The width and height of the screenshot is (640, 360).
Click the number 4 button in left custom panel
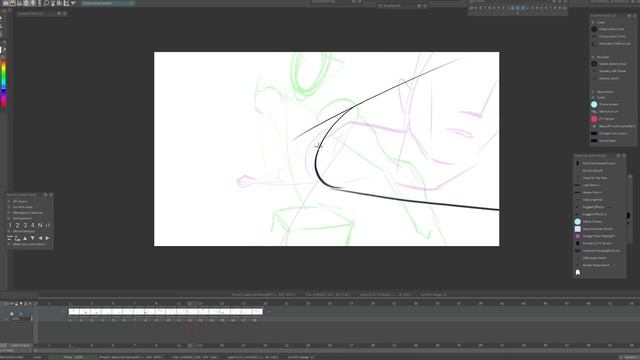click(32, 225)
